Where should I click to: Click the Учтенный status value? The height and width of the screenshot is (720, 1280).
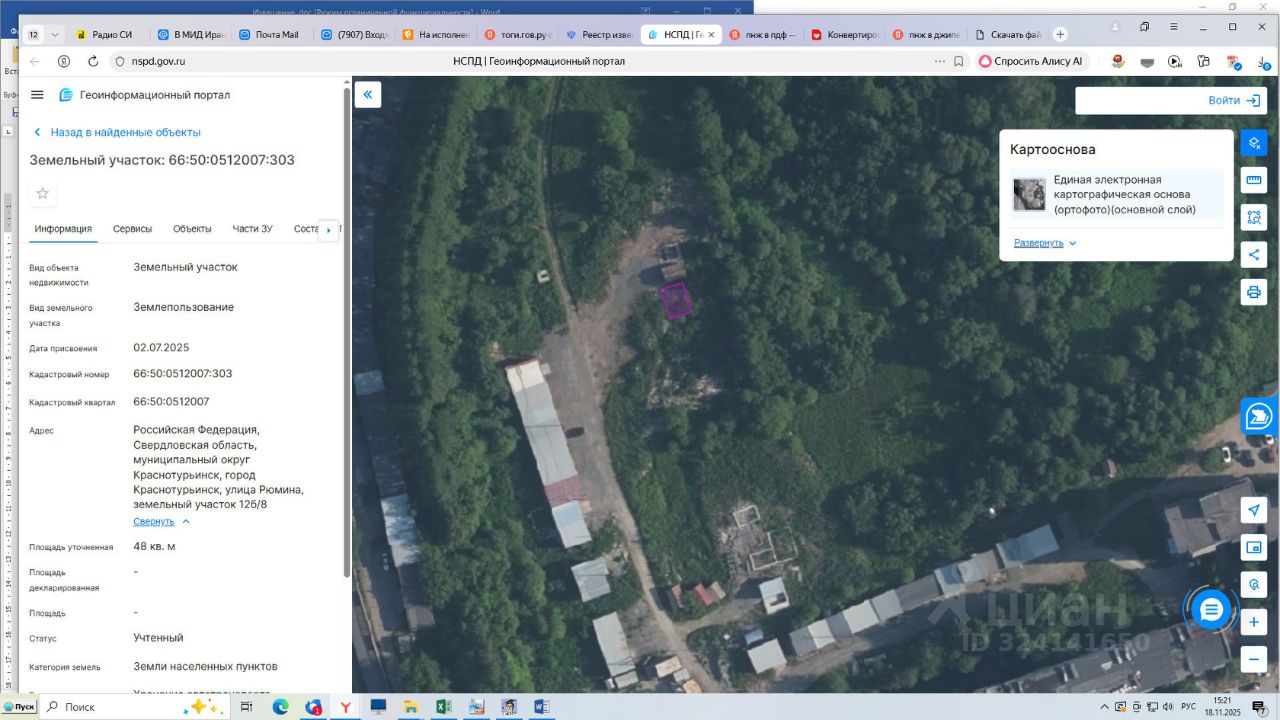[158, 638]
